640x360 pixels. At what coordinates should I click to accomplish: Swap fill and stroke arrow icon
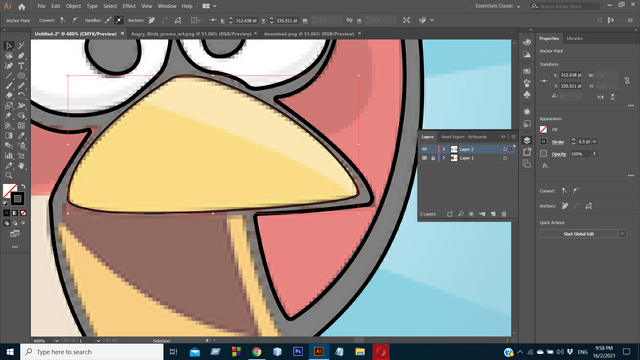point(23,186)
